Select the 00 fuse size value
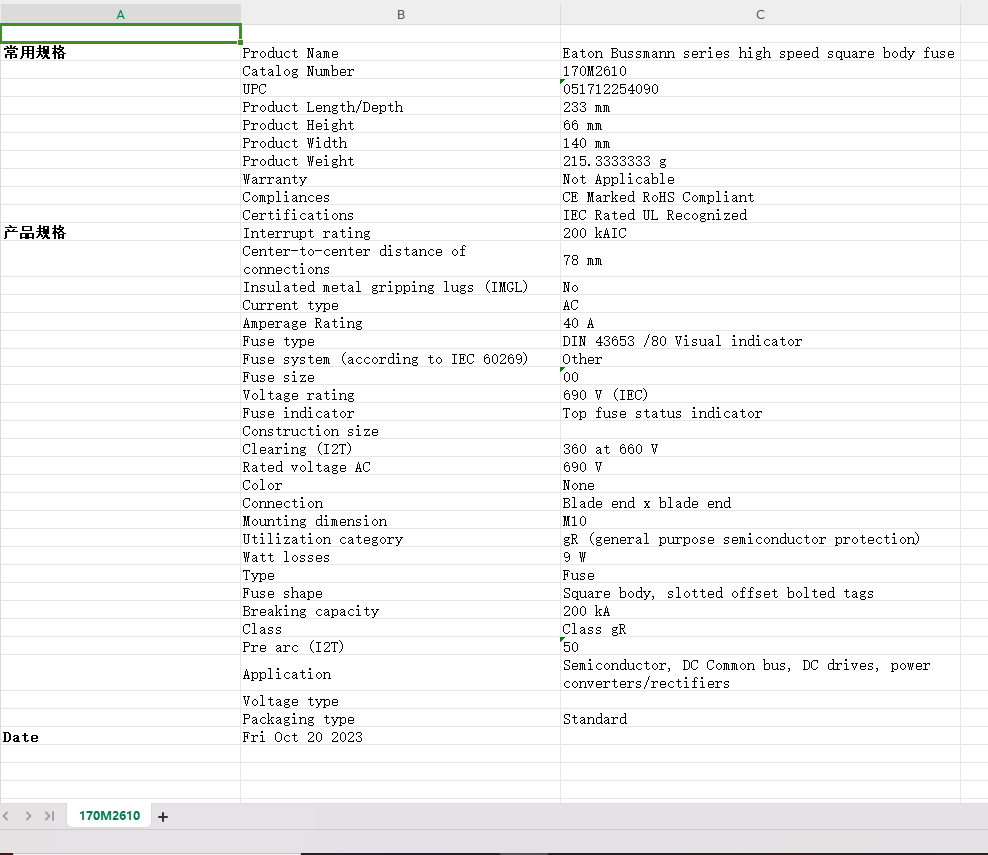 (760, 377)
